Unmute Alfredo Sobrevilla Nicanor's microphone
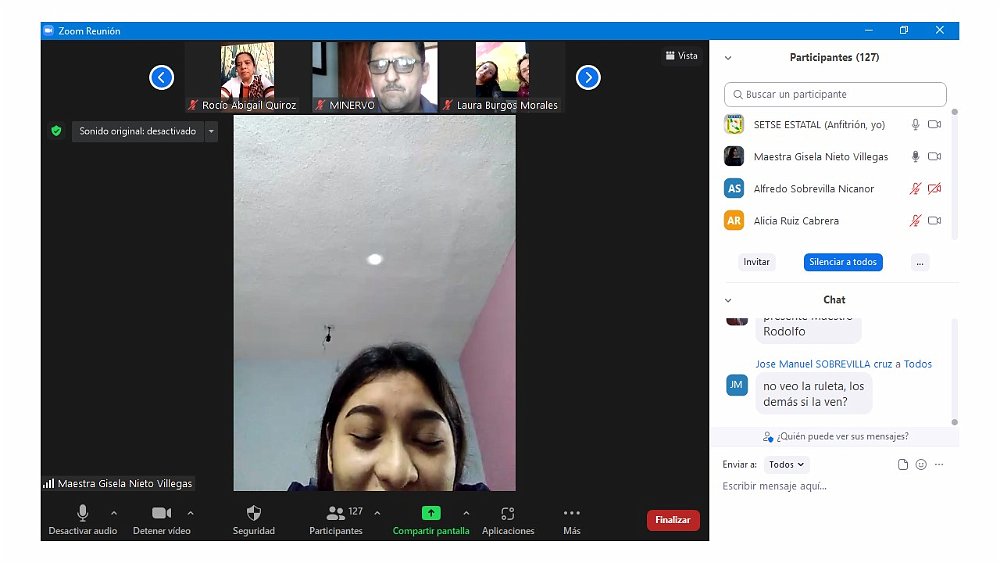 click(x=914, y=189)
